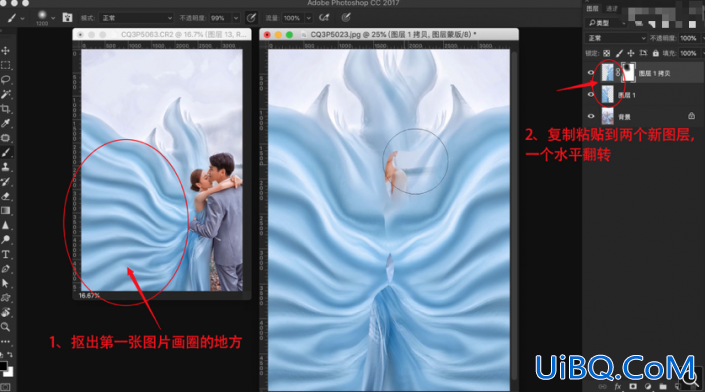Open the brush preset picker dropdown
The image size is (705, 392).
click(53, 18)
